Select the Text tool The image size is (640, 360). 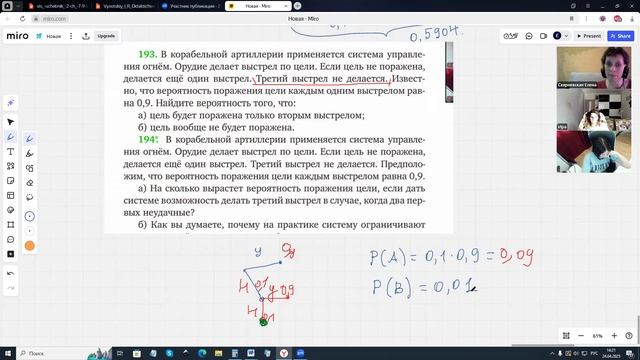[x=11, y=151]
